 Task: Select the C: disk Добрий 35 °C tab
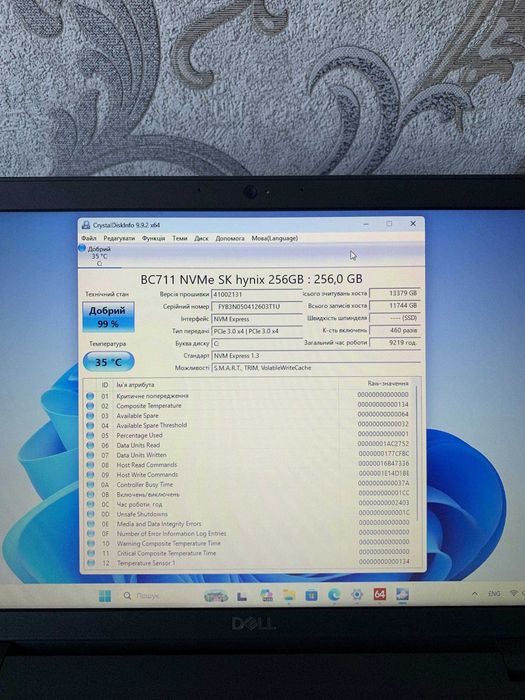(99, 256)
